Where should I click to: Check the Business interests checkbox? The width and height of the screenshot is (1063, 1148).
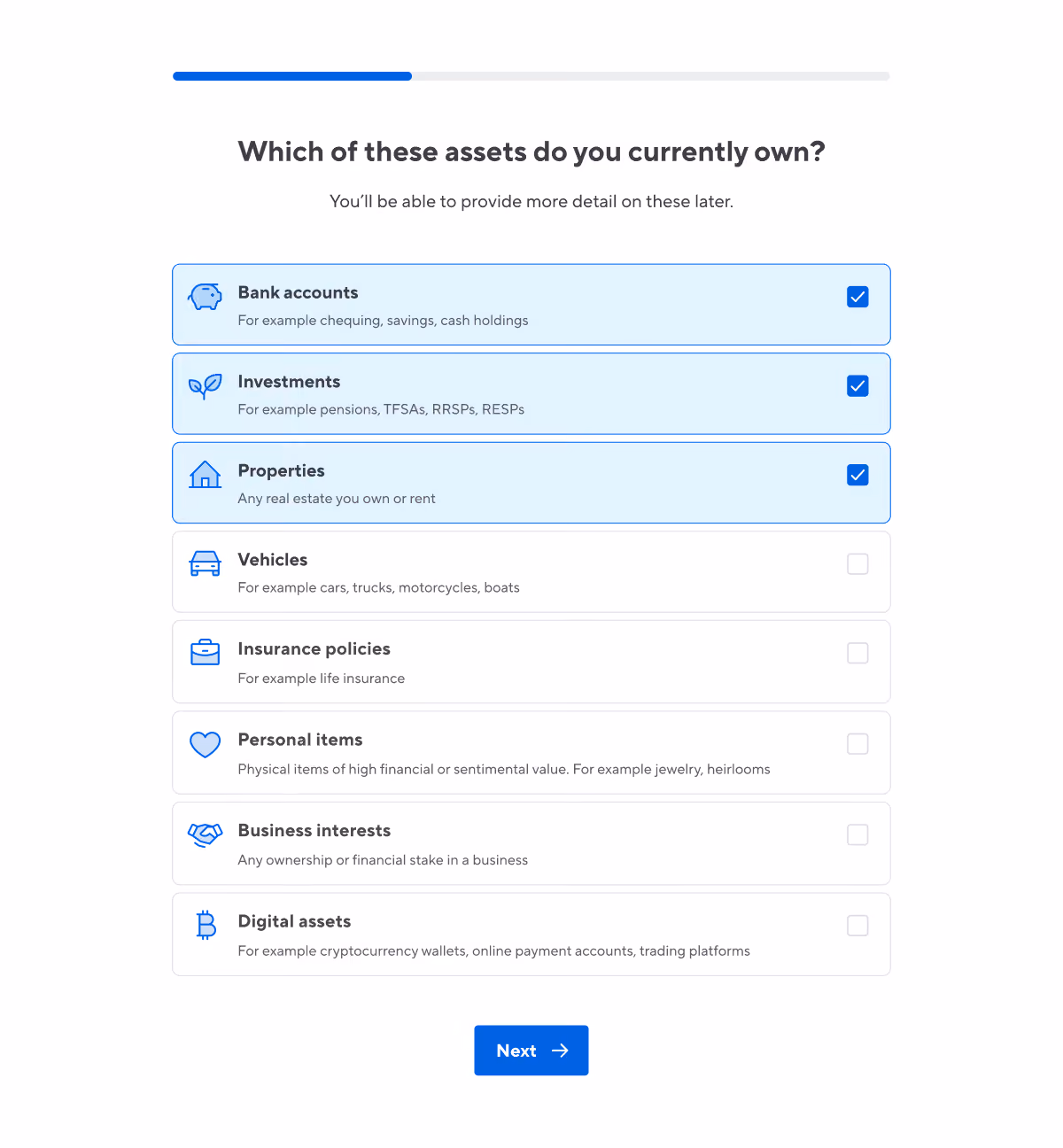tap(857, 834)
